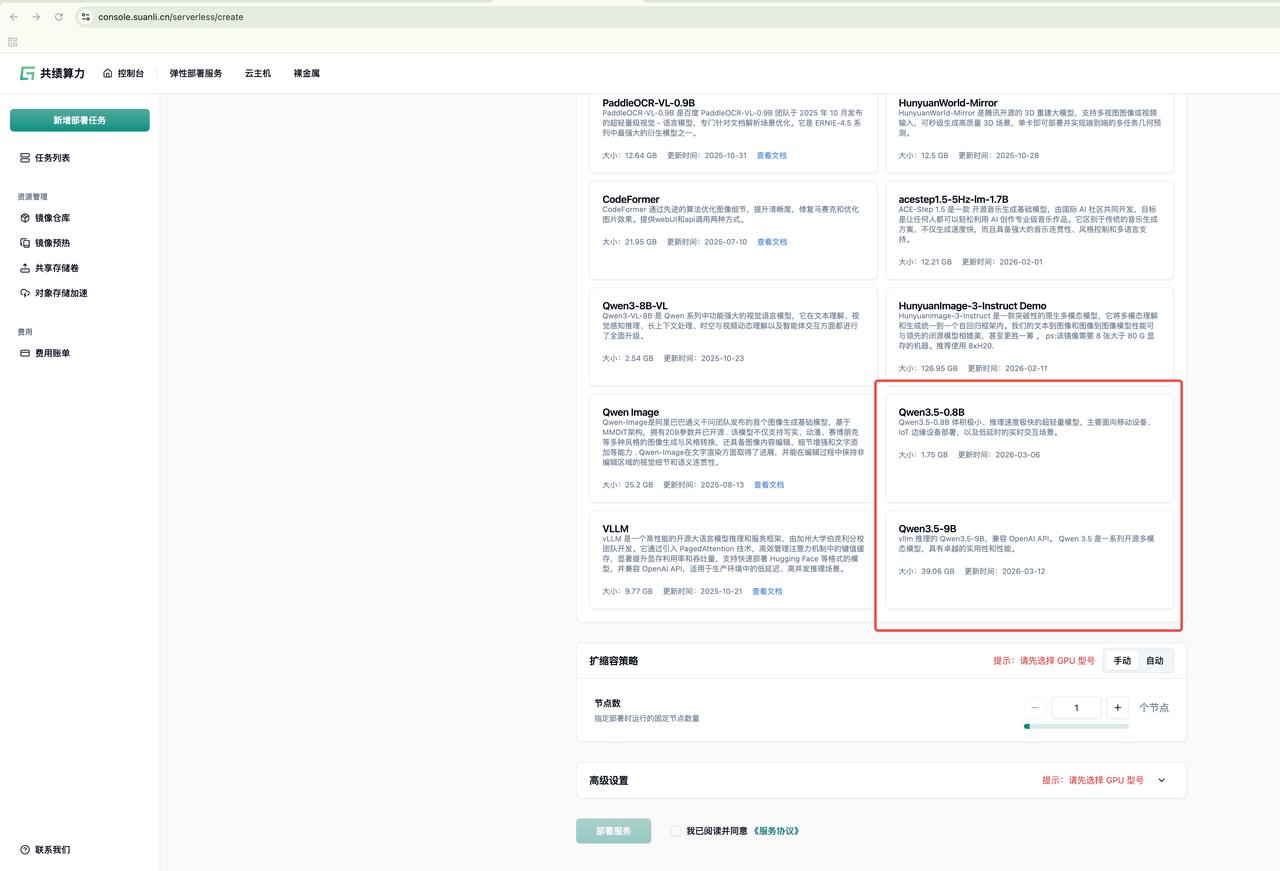The image size is (1280, 871).
Task: Click the 扩缩容策略 heading
Action: (x=614, y=661)
